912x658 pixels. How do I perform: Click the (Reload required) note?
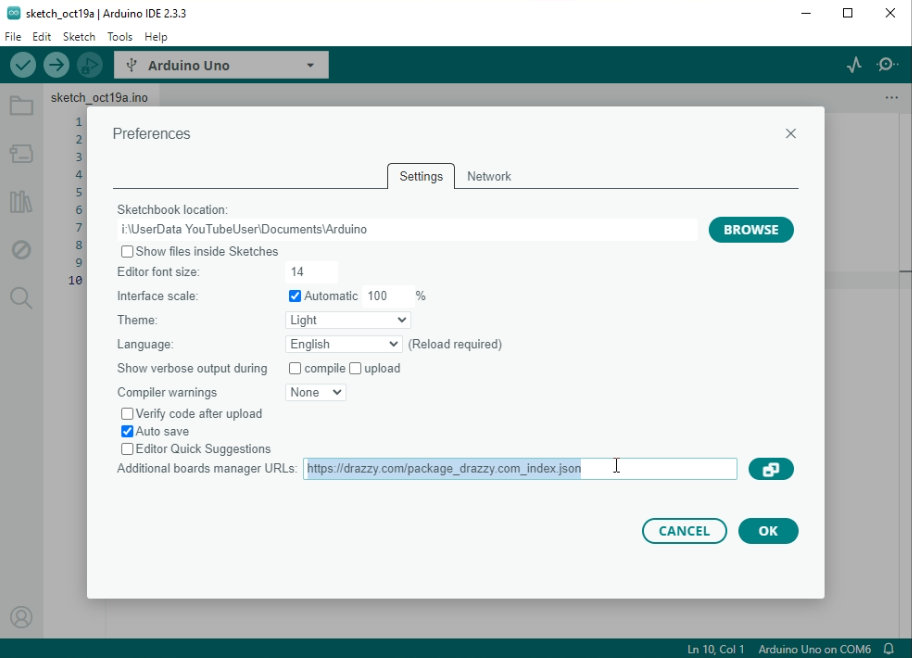pyautogui.click(x=455, y=344)
